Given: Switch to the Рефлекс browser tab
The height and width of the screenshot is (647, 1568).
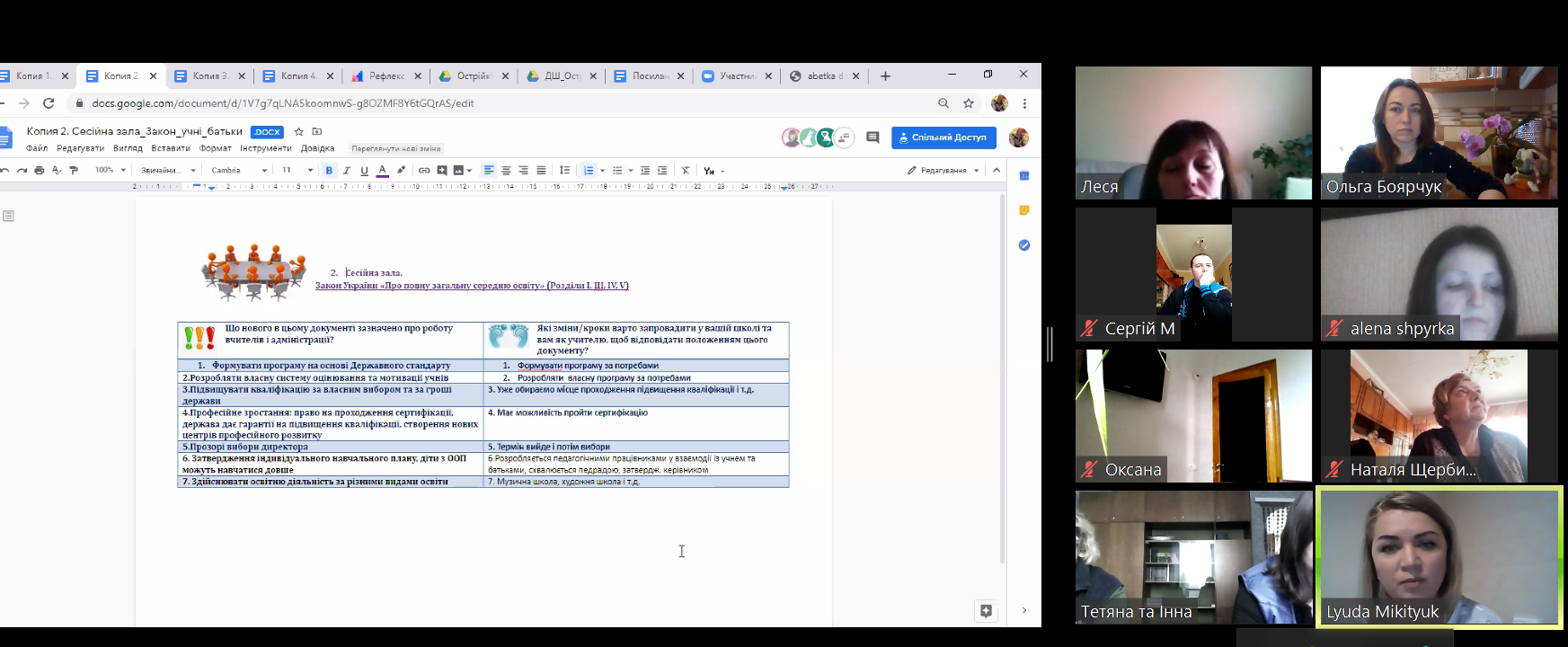Looking at the screenshot, I should tap(385, 76).
